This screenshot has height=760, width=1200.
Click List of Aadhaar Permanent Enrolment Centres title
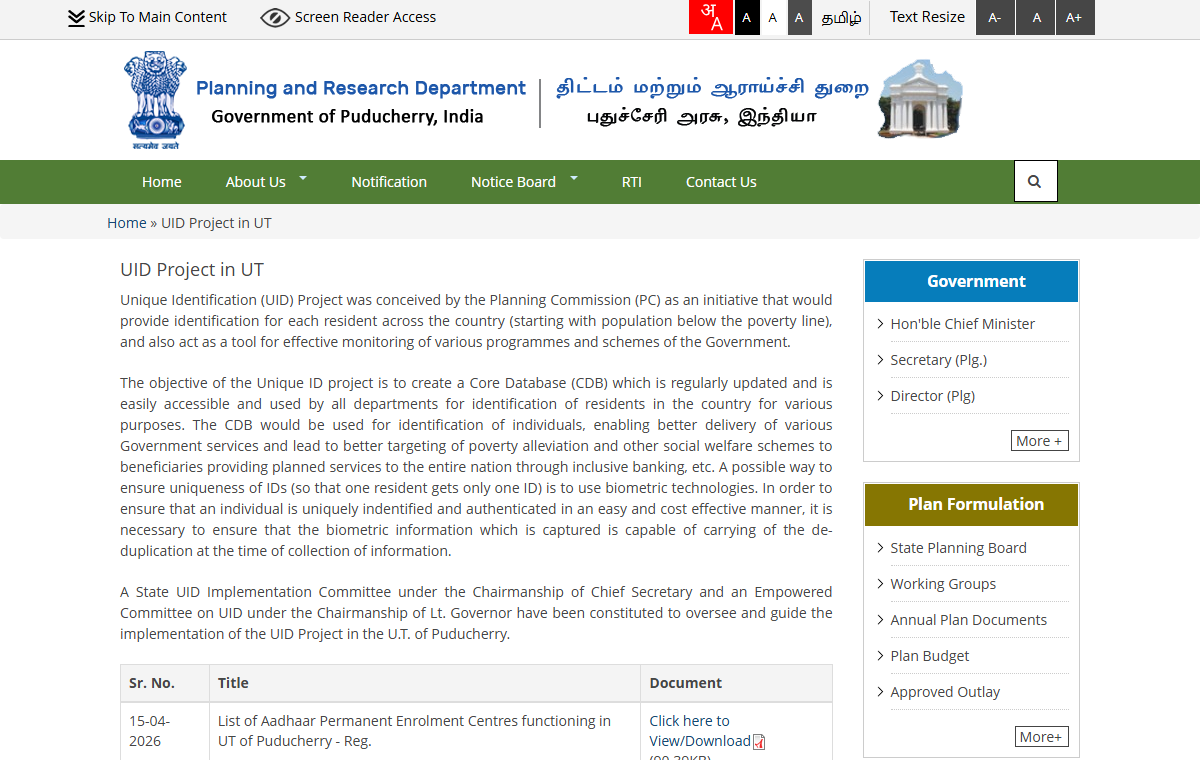[414, 731]
